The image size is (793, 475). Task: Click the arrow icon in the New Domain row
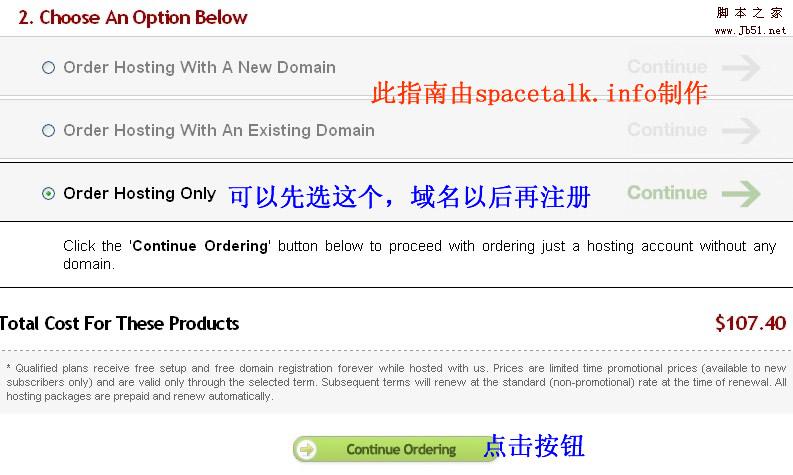coord(741,67)
